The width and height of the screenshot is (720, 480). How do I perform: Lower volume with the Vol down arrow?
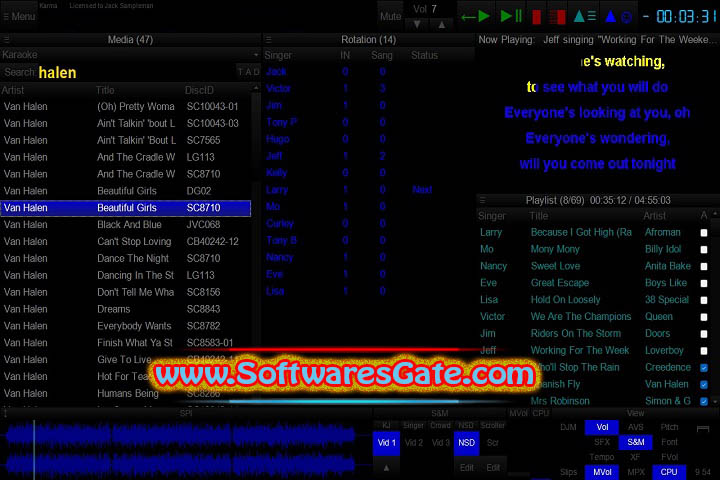[416, 24]
